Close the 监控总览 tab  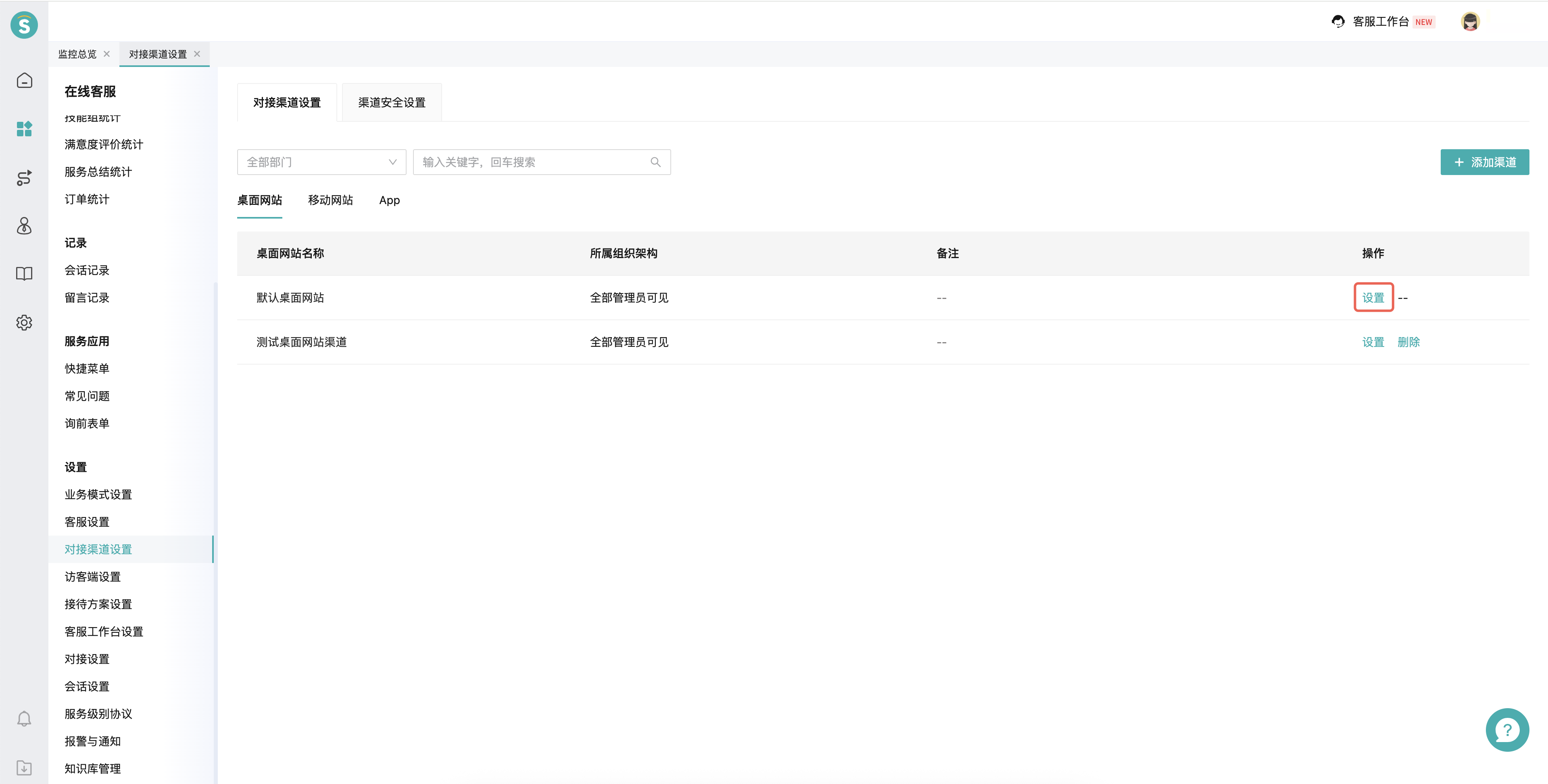tap(107, 54)
